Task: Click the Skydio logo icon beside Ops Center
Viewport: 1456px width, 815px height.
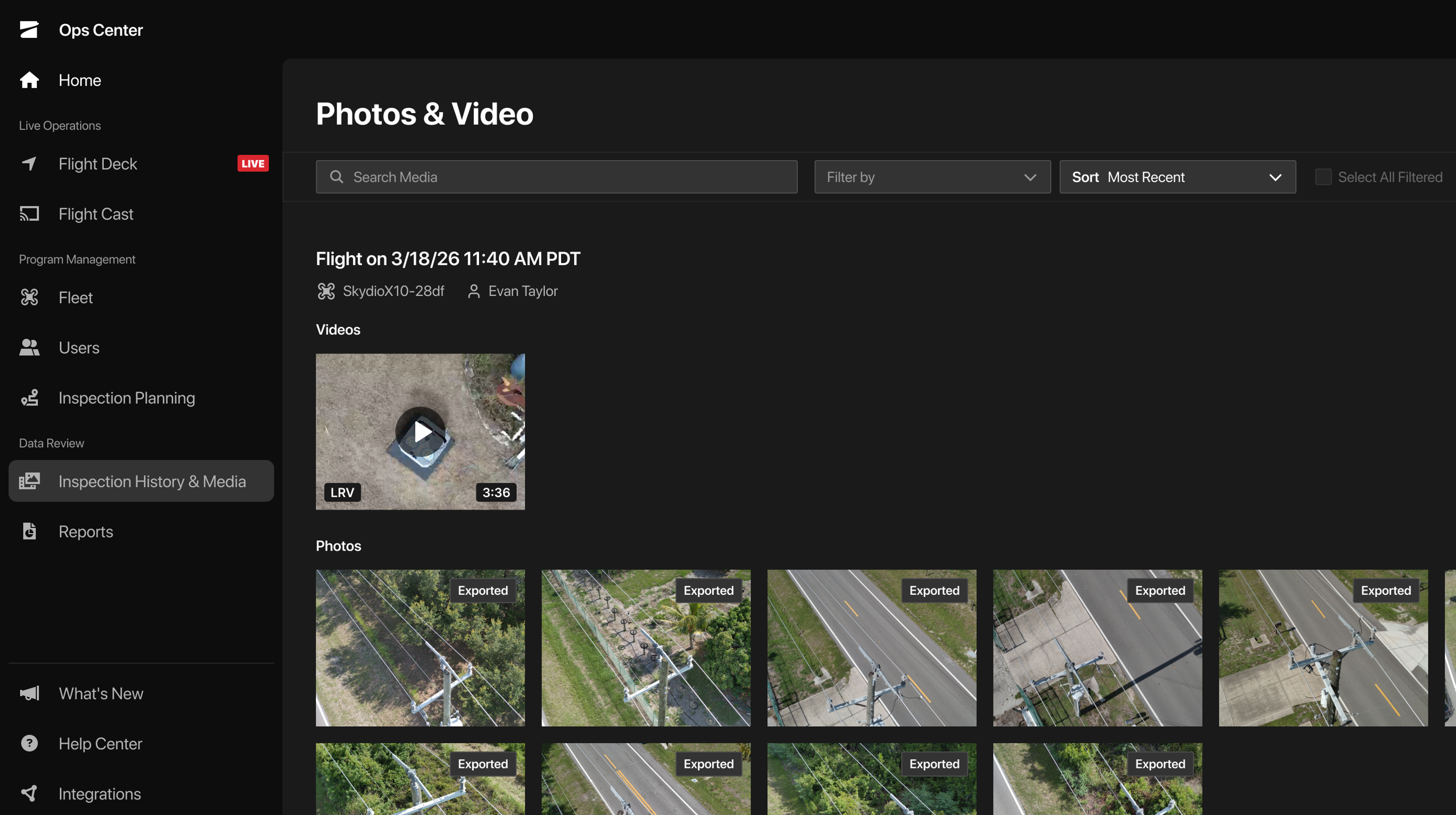Action: click(x=29, y=30)
